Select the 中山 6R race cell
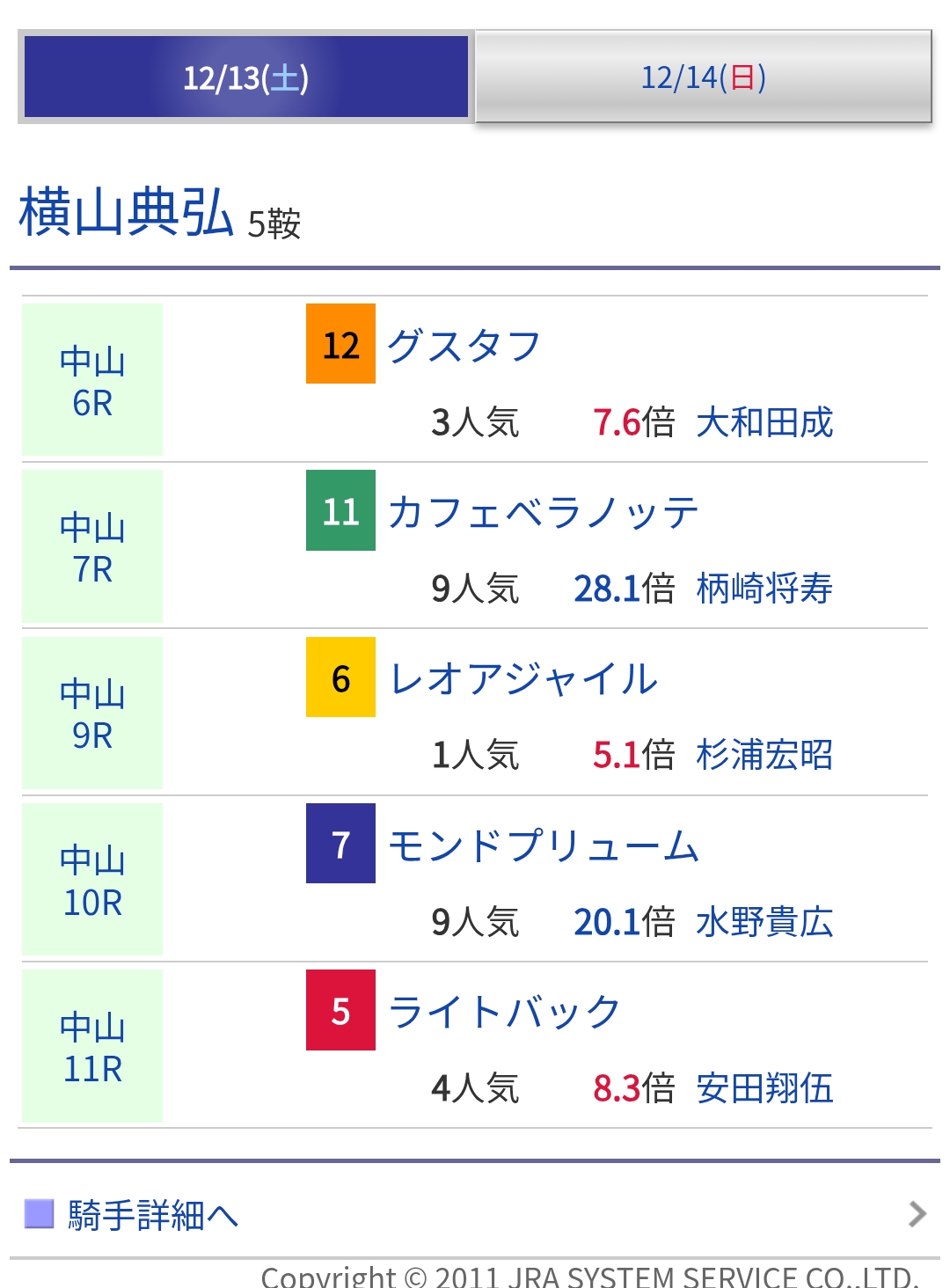Image resolution: width=950 pixels, height=1288 pixels. coord(92,380)
